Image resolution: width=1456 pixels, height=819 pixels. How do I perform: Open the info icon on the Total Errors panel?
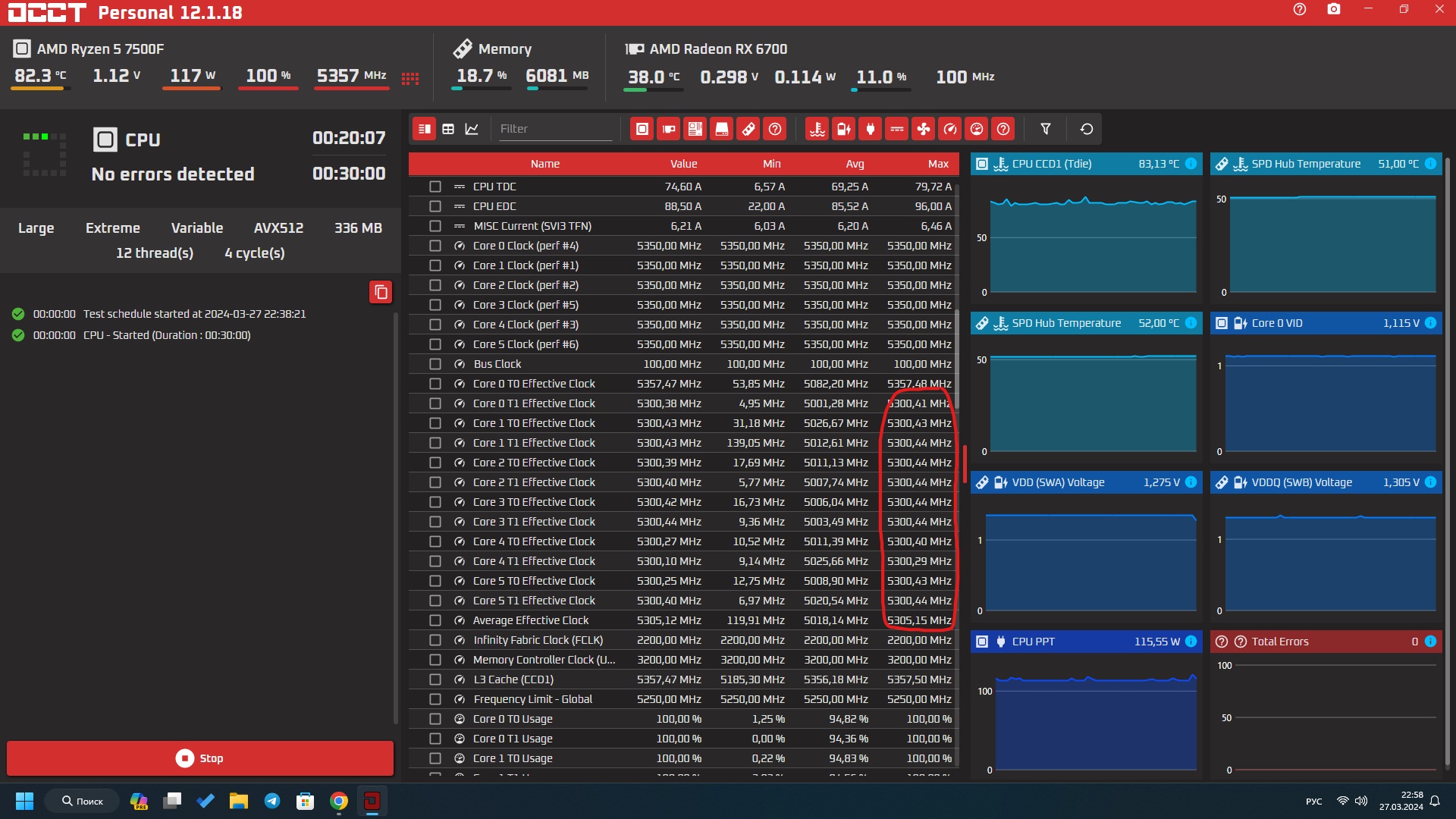[1430, 642]
